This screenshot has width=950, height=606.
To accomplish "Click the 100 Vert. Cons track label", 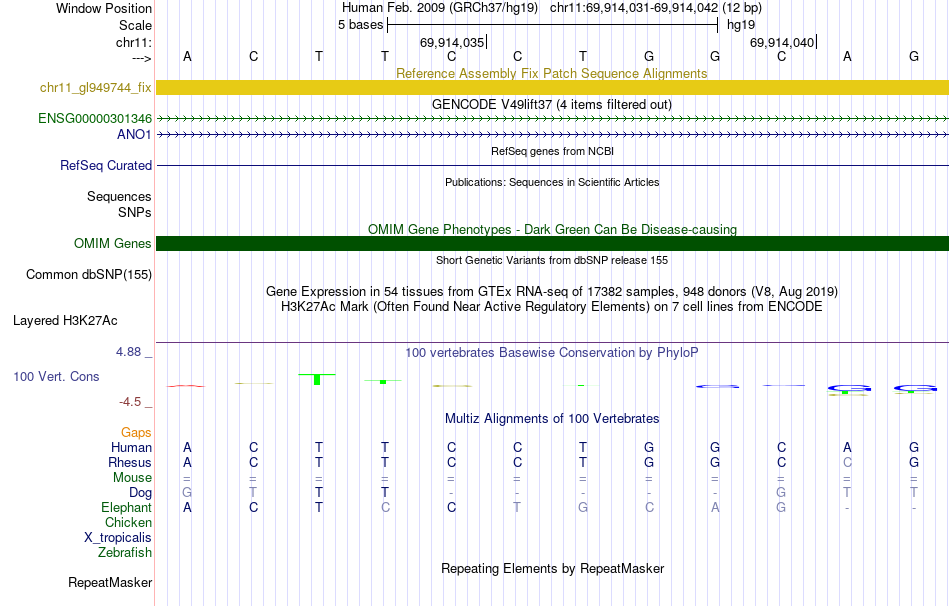I will (56, 377).
